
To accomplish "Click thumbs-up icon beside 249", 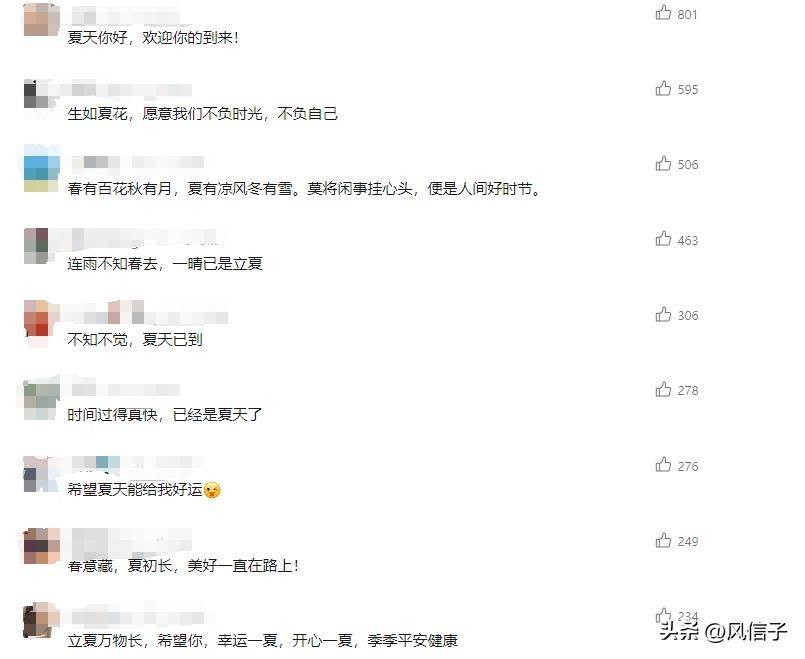I will pos(663,540).
